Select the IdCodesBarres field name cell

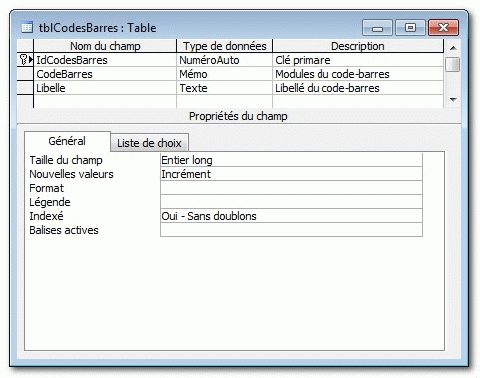tap(105, 60)
